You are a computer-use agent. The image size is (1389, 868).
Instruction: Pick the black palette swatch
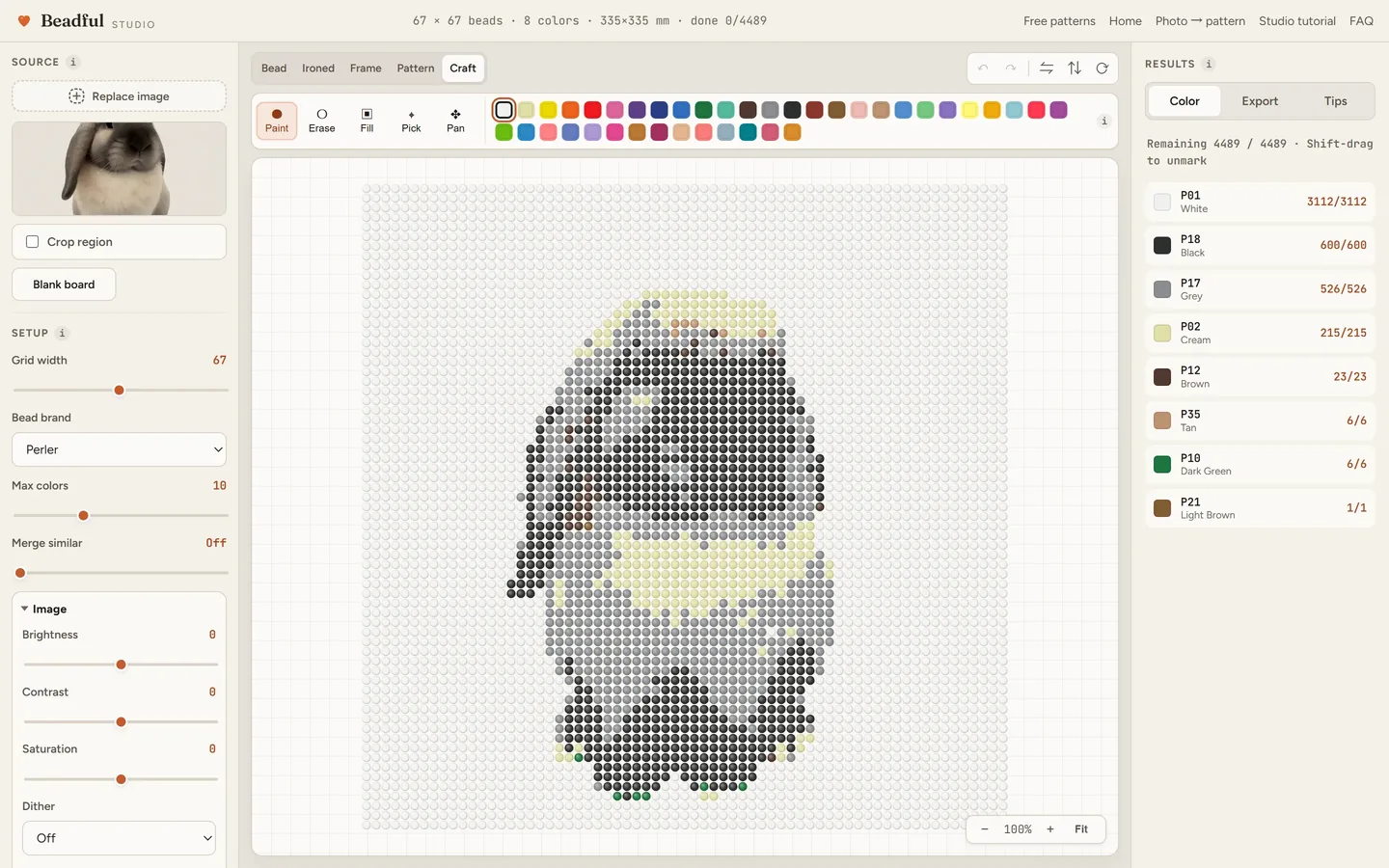tap(792, 110)
